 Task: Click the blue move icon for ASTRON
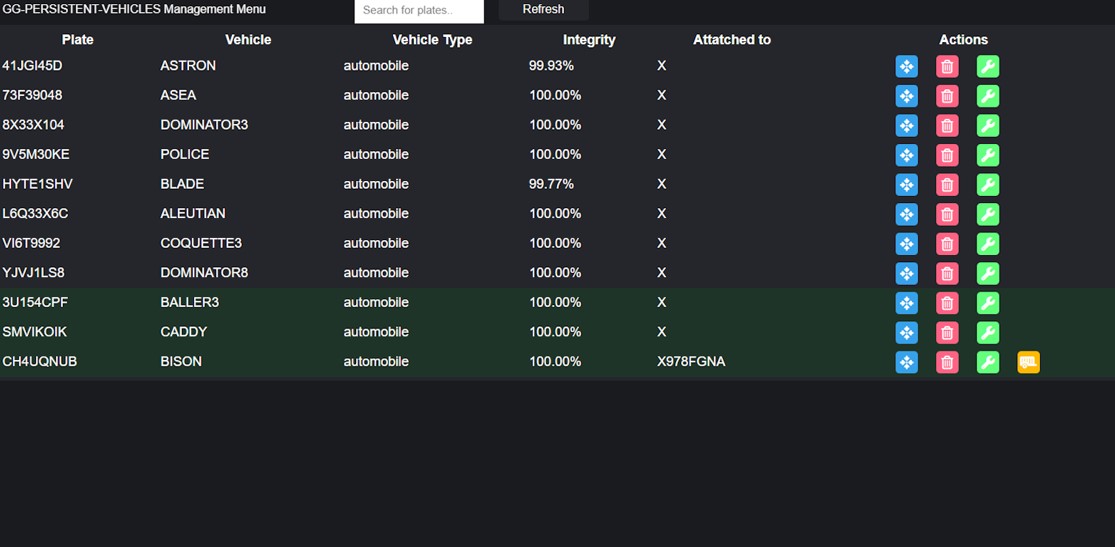coord(906,66)
